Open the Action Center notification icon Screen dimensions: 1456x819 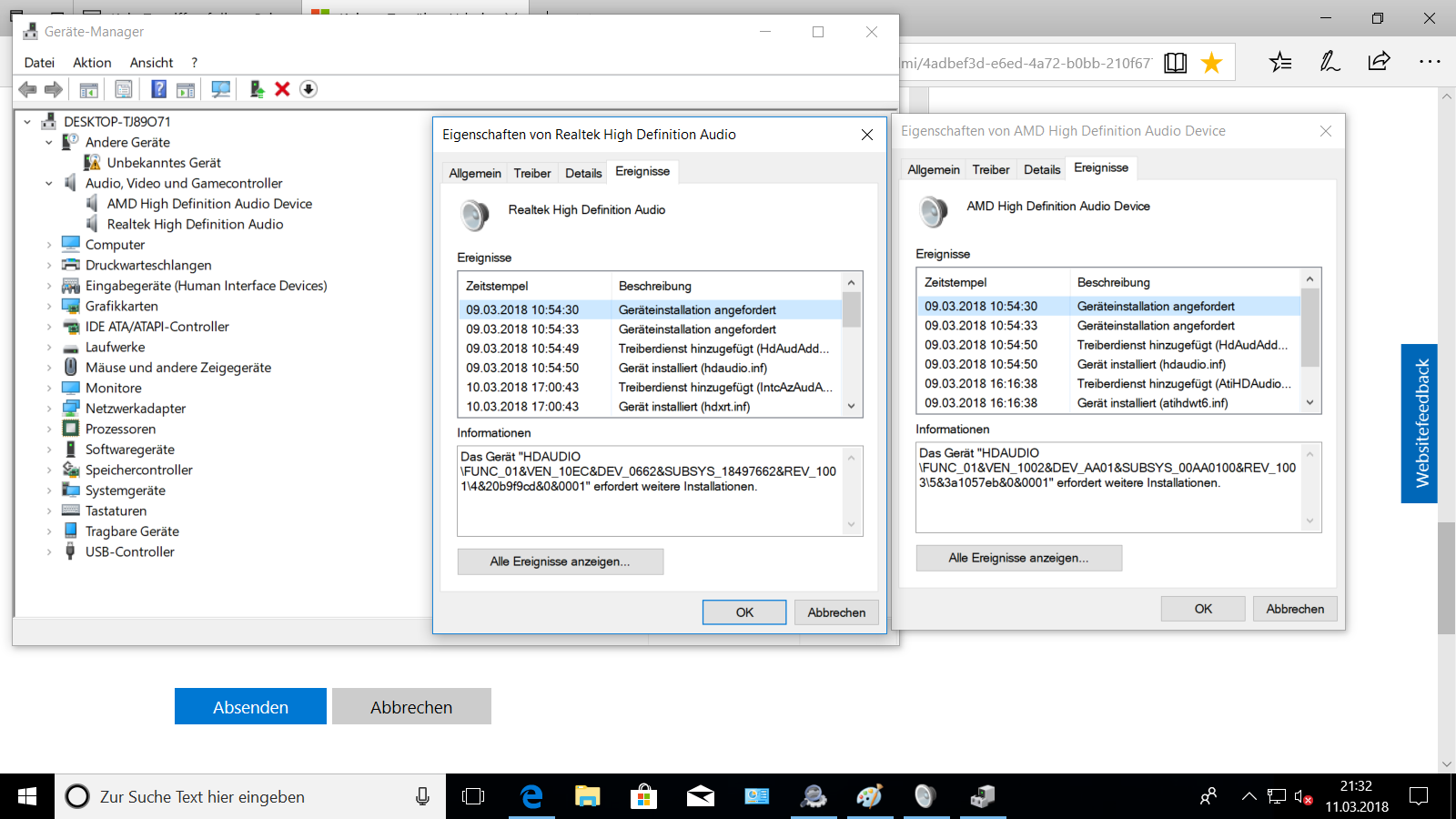[1419, 797]
